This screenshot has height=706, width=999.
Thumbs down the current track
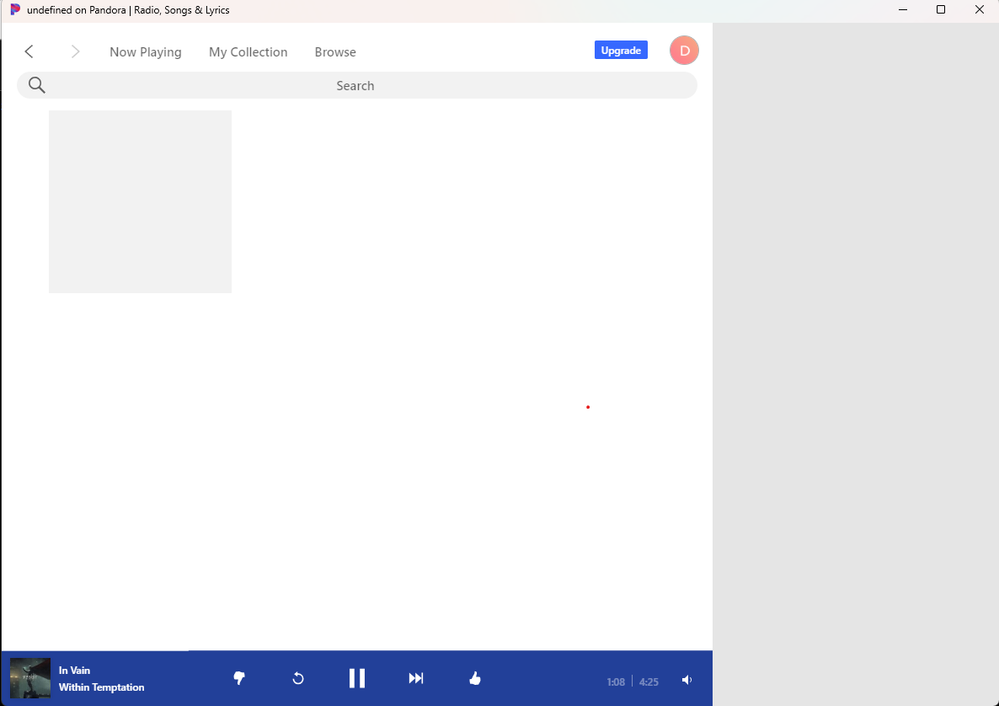239,678
